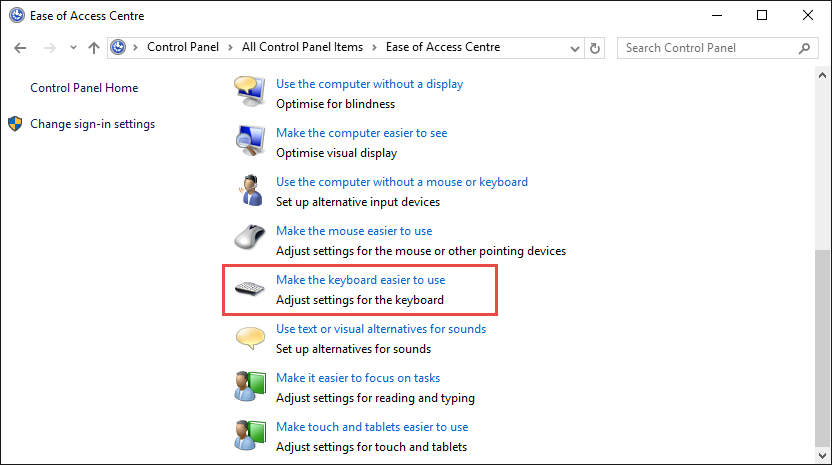This screenshot has width=832, height=465.
Task: Click the monitor with speech bubble icon
Action: coord(249,91)
